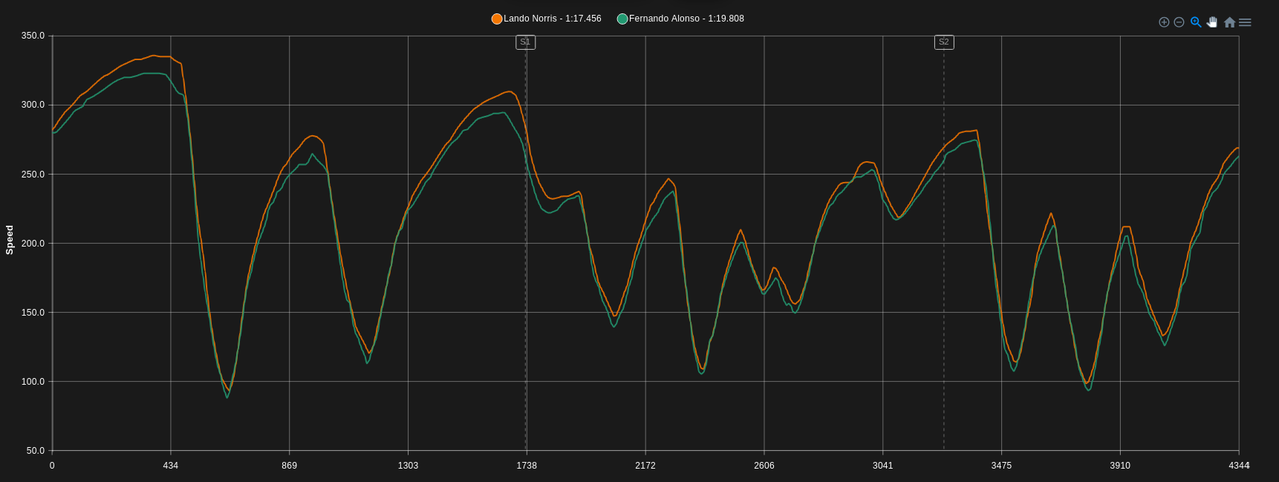Enable the hand panning tool
This screenshot has width=1279, height=482.
1212,22
